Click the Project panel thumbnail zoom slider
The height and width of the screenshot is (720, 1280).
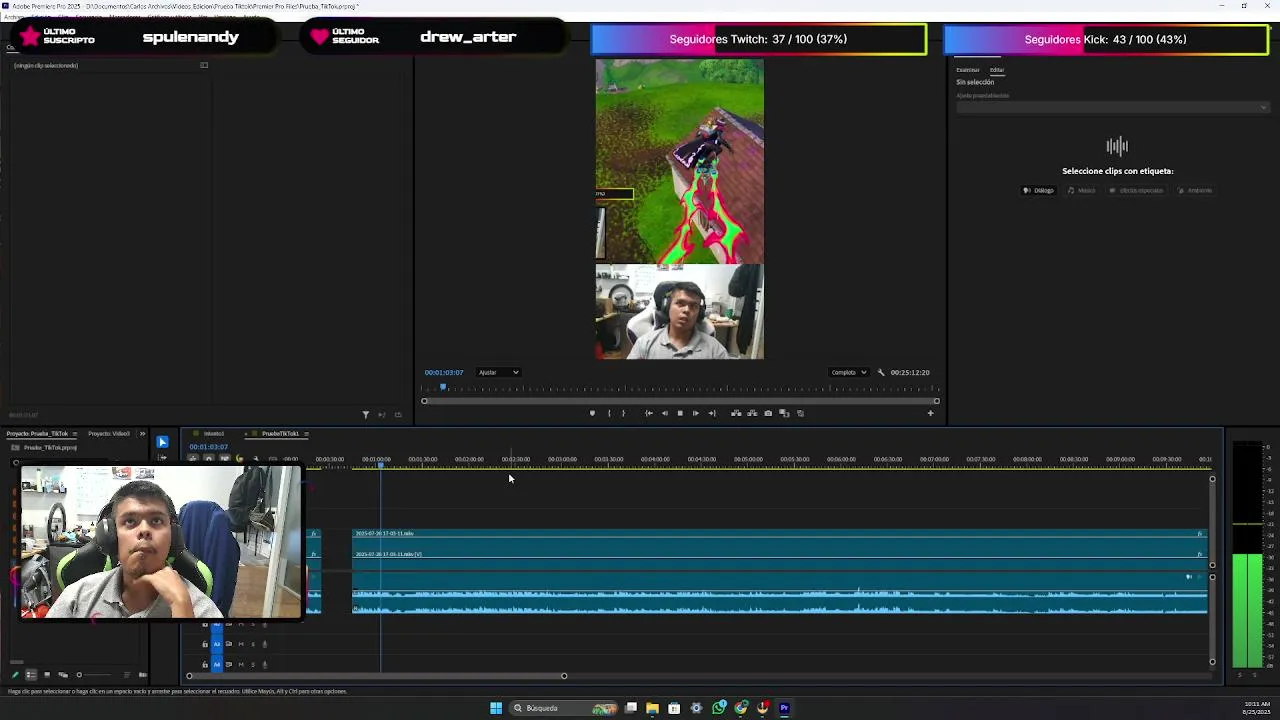tap(95, 675)
